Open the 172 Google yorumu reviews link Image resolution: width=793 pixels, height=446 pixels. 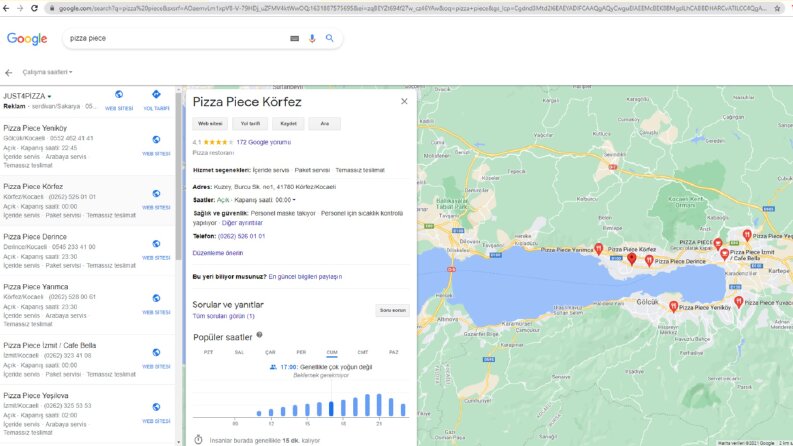(x=263, y=143)
